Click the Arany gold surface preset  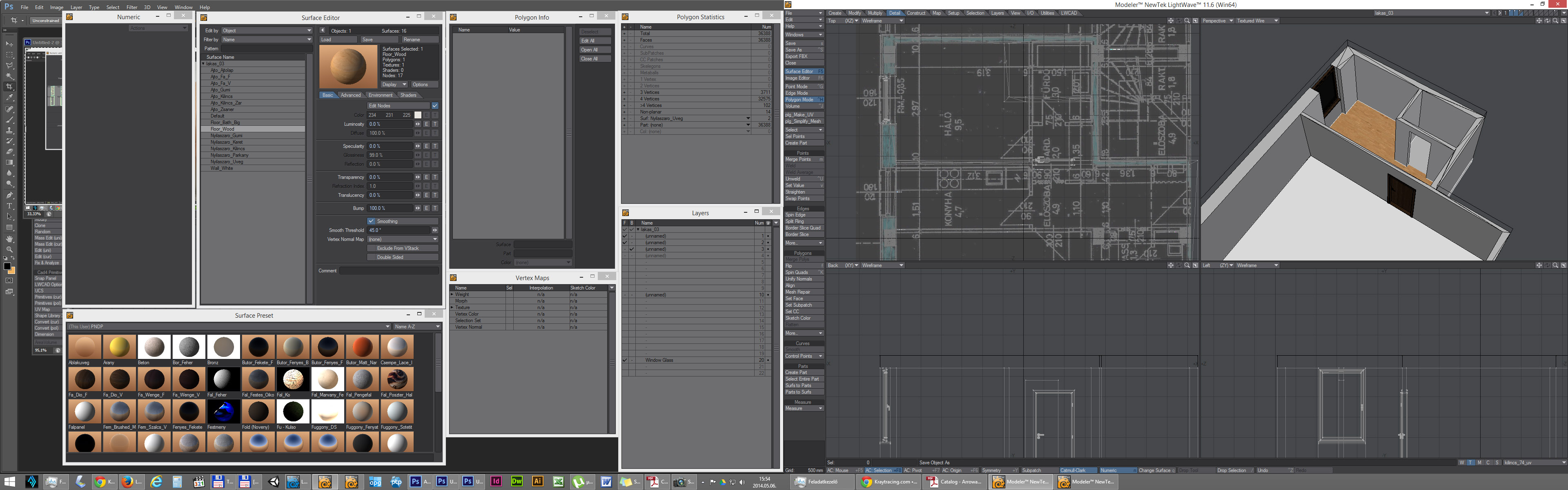119,347
